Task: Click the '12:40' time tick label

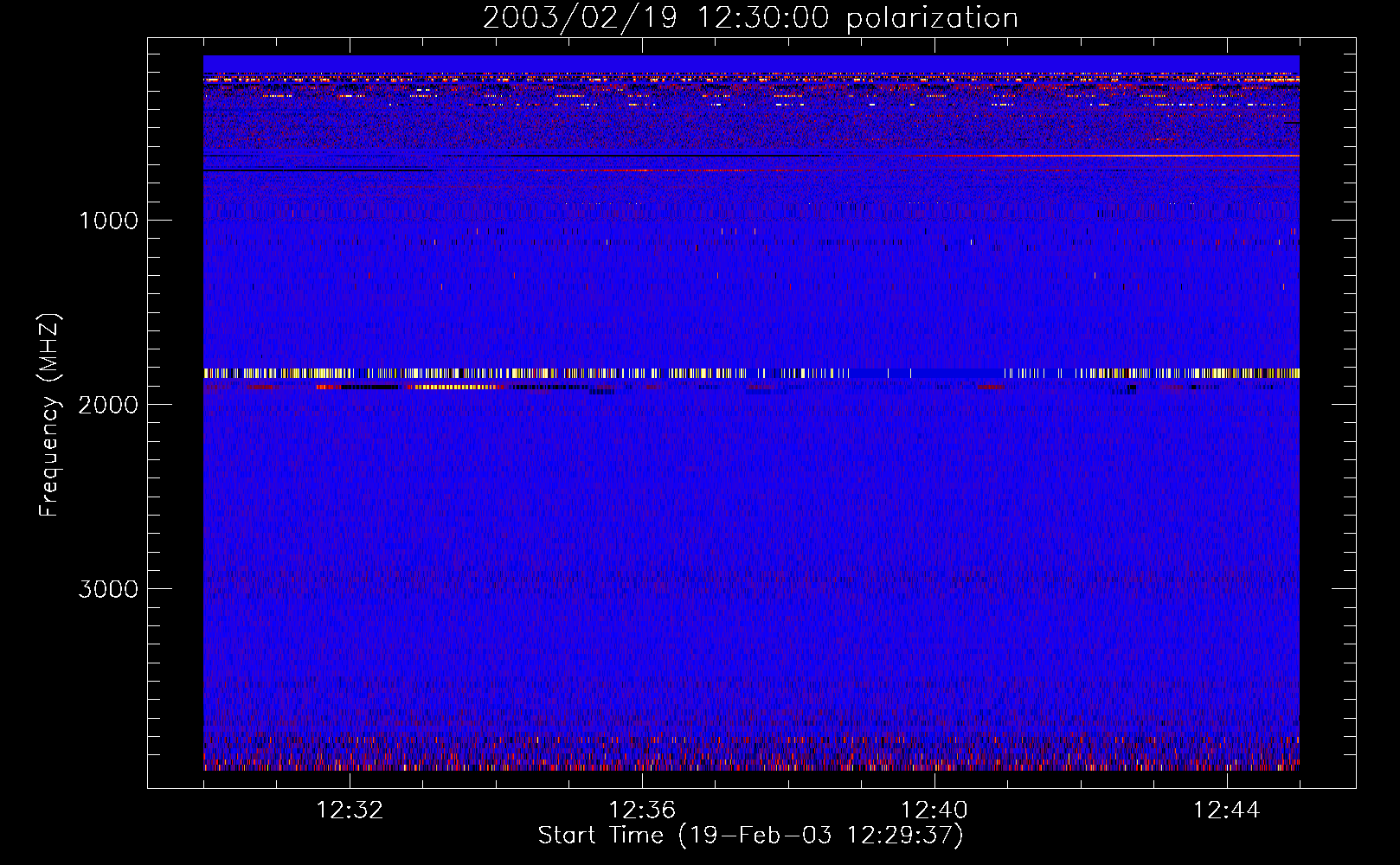Action: (934, 811)
